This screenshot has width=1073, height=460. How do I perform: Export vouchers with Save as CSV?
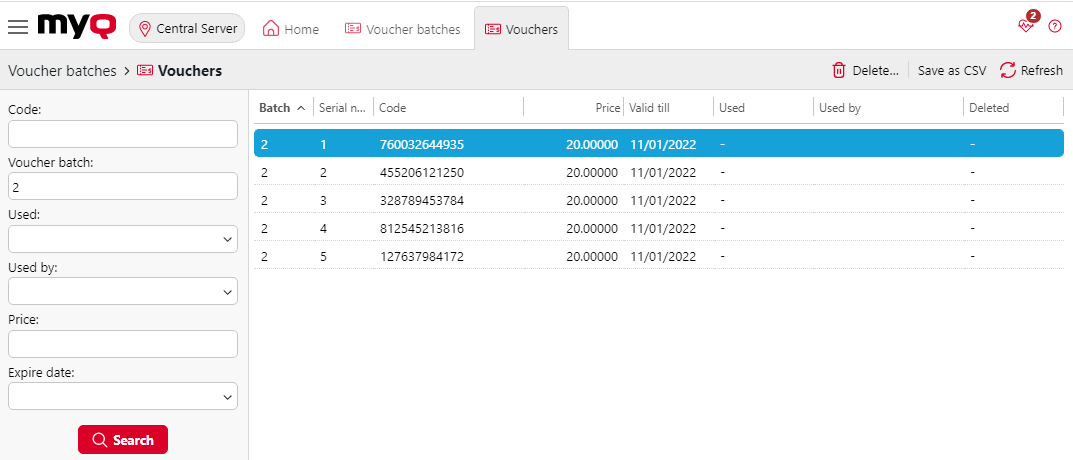pos(952,71)
